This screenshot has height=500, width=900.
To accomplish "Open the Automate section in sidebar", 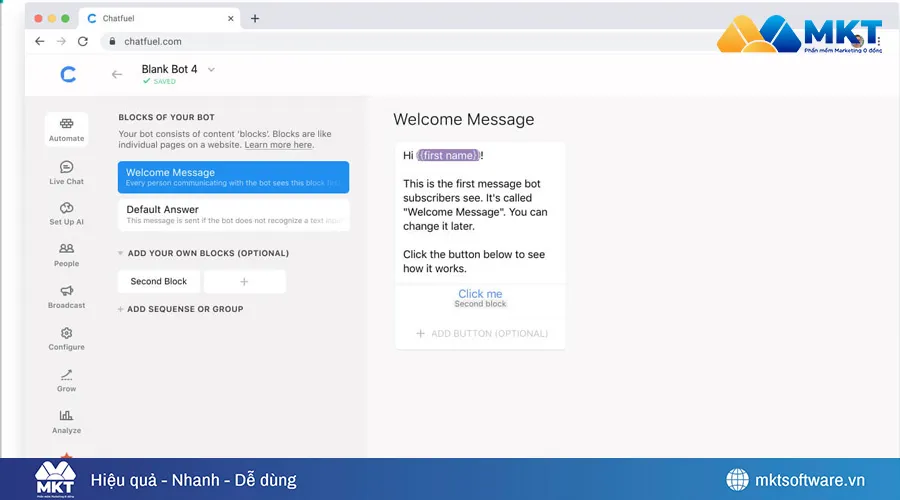I will coord(67,129).
